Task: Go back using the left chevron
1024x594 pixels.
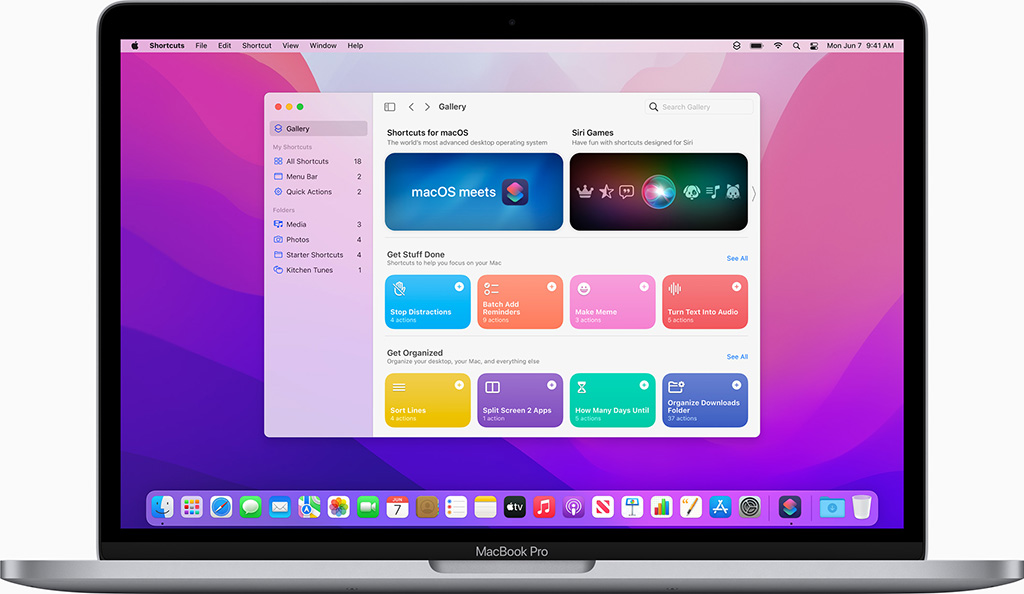Action: (411, 107)
